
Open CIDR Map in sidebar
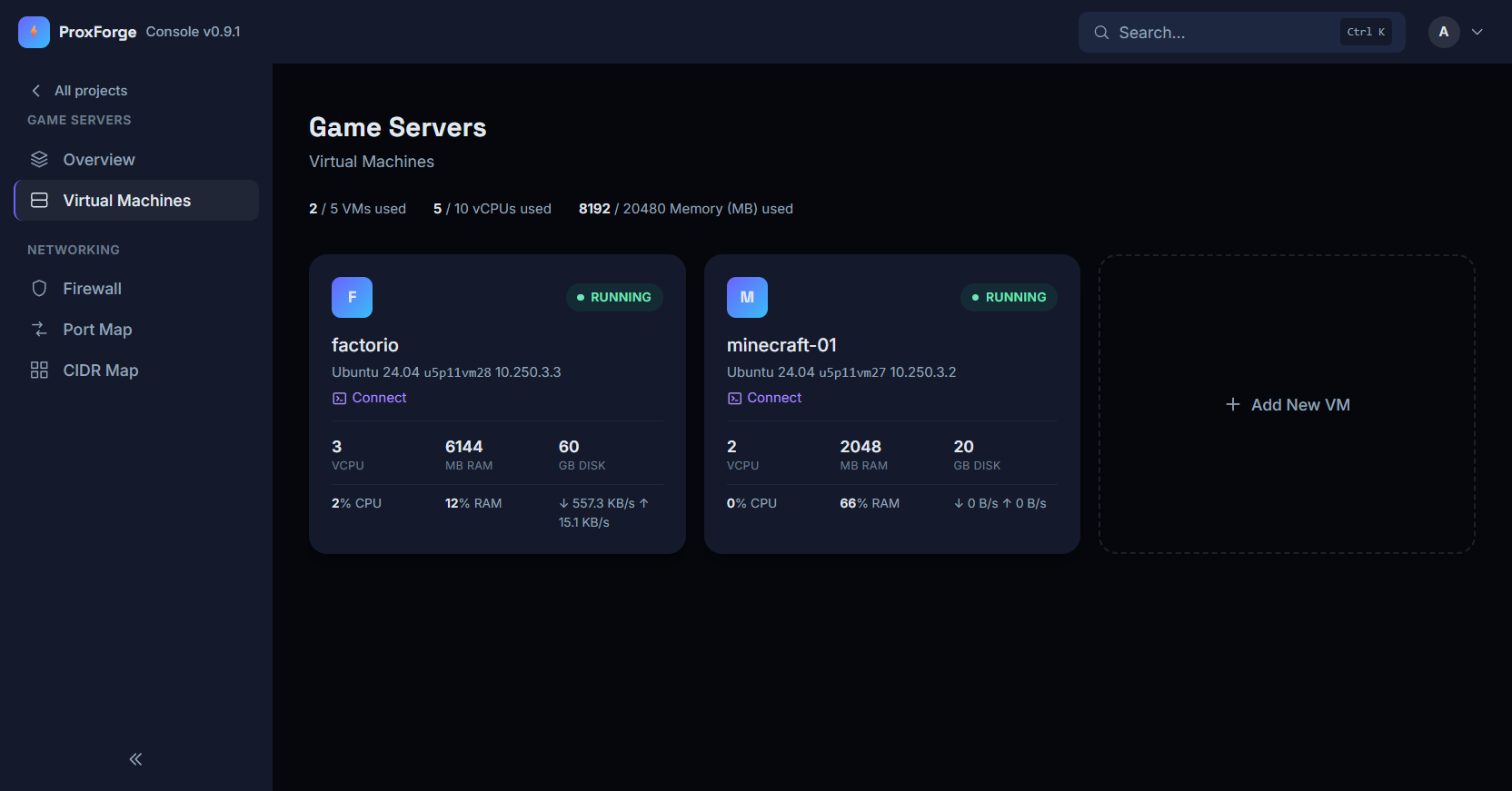pyautogui.click(x=136, y=371)
